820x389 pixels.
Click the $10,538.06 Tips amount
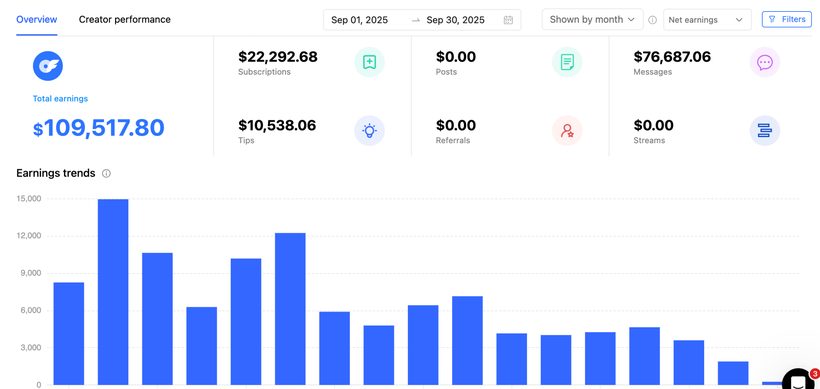pyautogui.click(x=277, y=125)
